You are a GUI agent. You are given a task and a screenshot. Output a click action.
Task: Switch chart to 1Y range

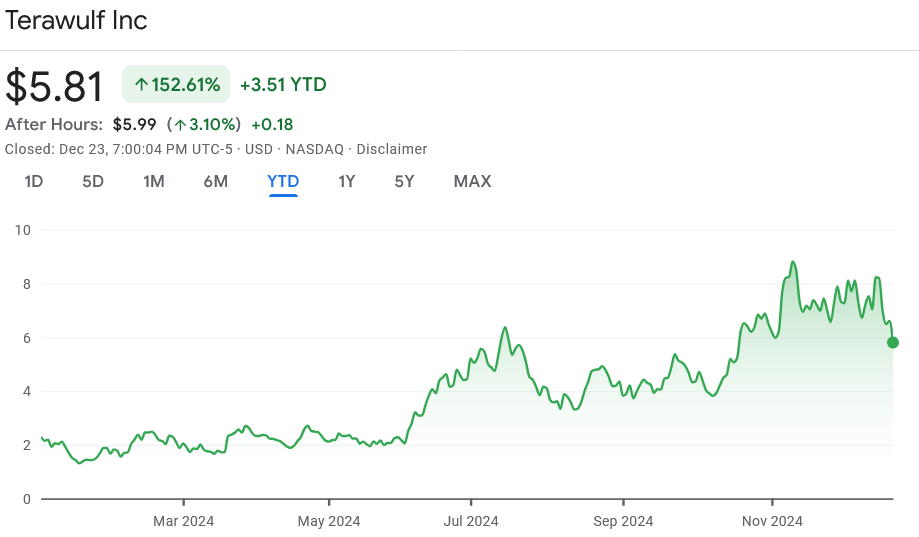(346, 182)
